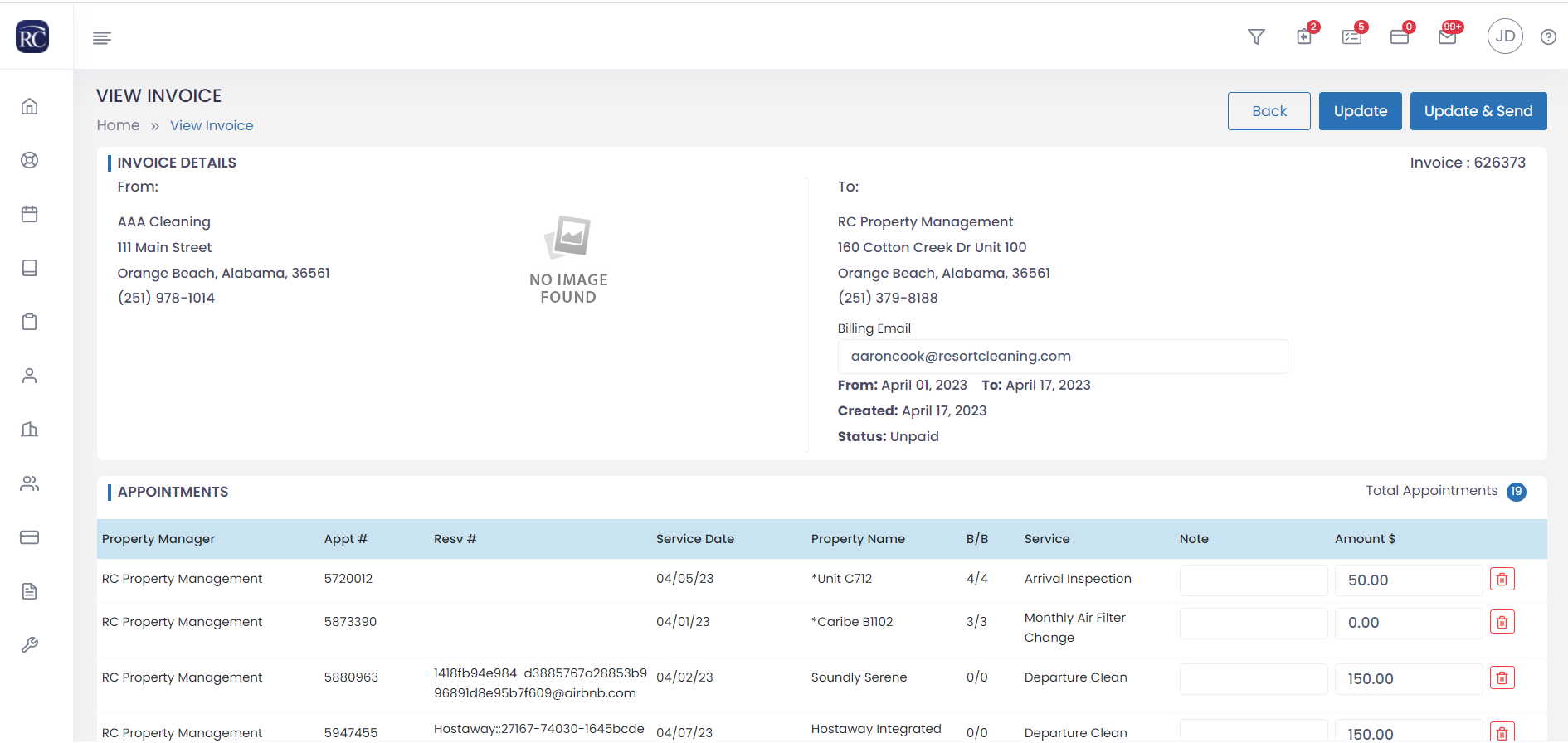The width and height of the screenshot is (1568, 743).
Task: Click the Back button
Action: [1269, 111]
